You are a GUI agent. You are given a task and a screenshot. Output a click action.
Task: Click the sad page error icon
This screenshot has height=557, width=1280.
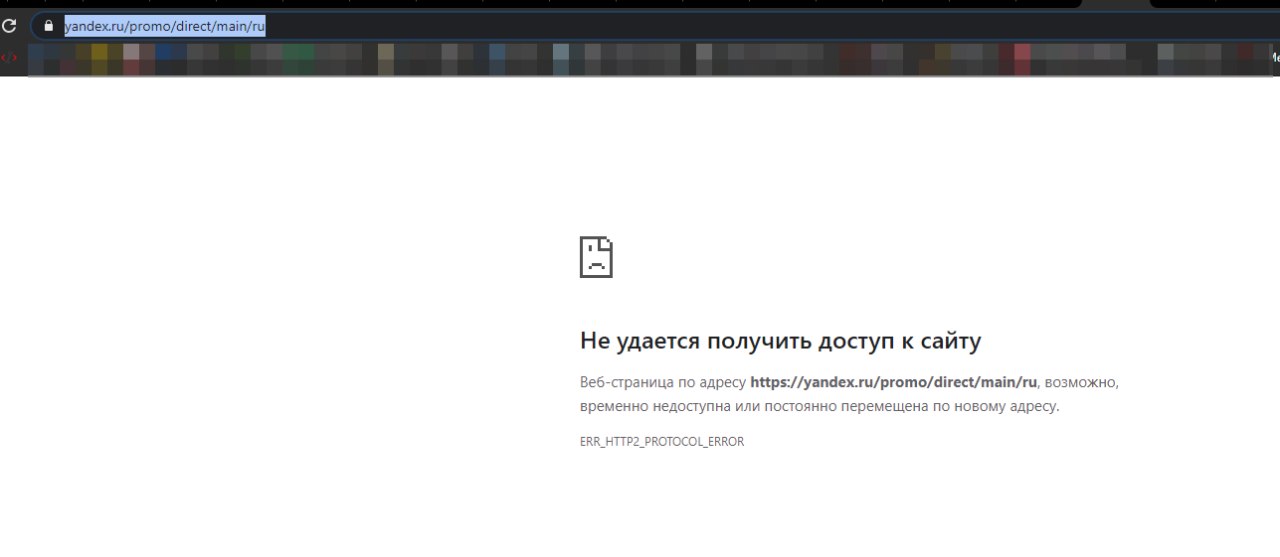click(x=596, y=257)
